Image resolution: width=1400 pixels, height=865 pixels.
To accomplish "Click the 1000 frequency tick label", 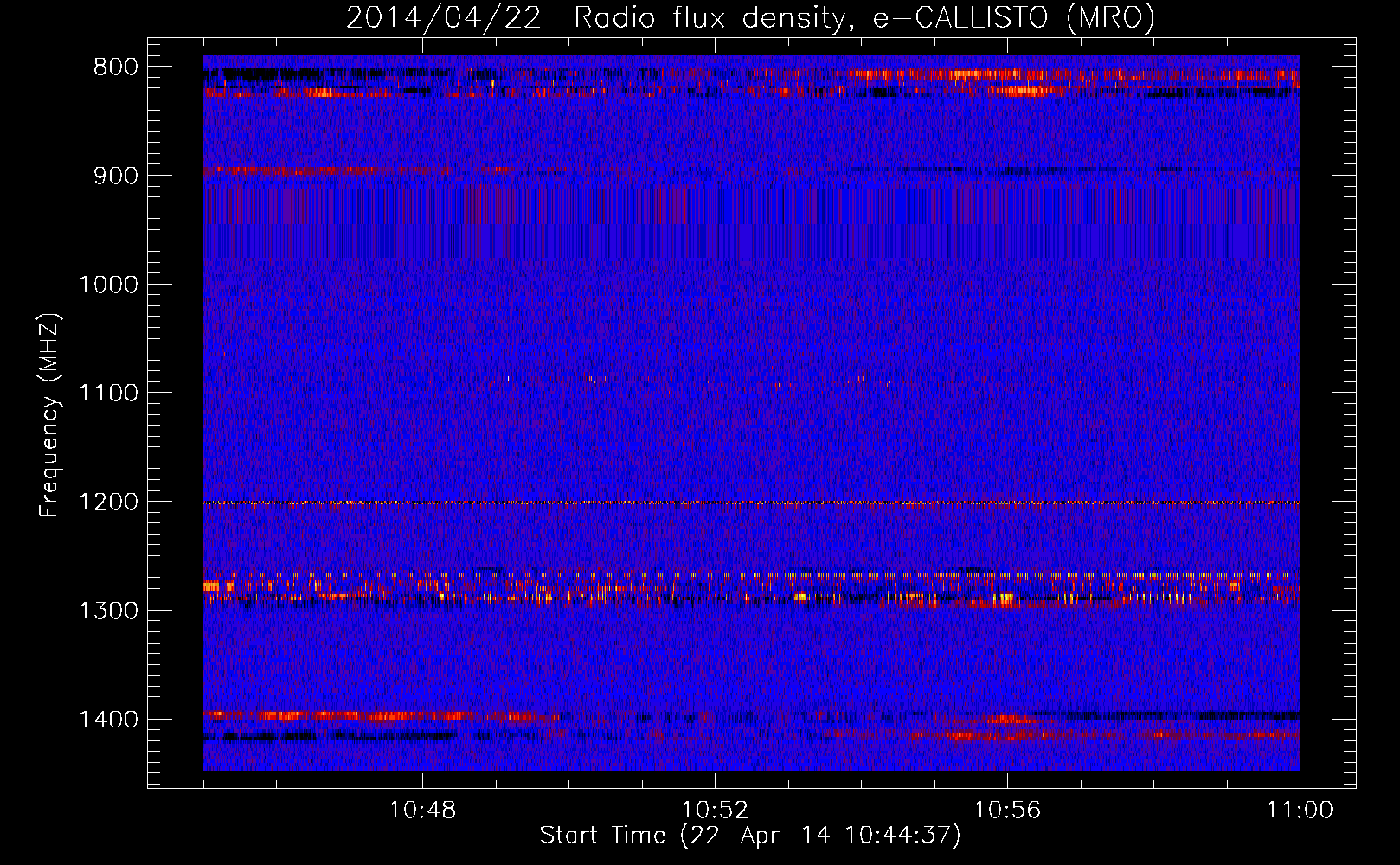I will [x=108, y=285].
